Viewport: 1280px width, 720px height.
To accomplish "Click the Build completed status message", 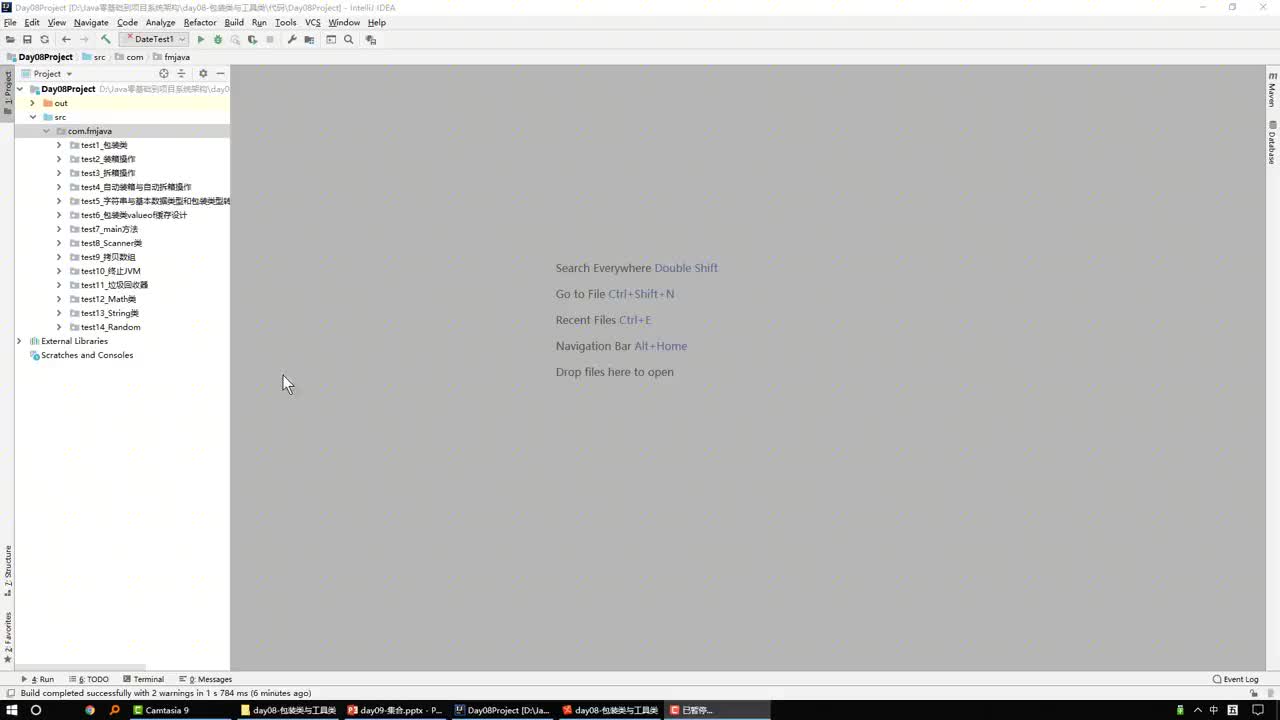I will [165, 693].
